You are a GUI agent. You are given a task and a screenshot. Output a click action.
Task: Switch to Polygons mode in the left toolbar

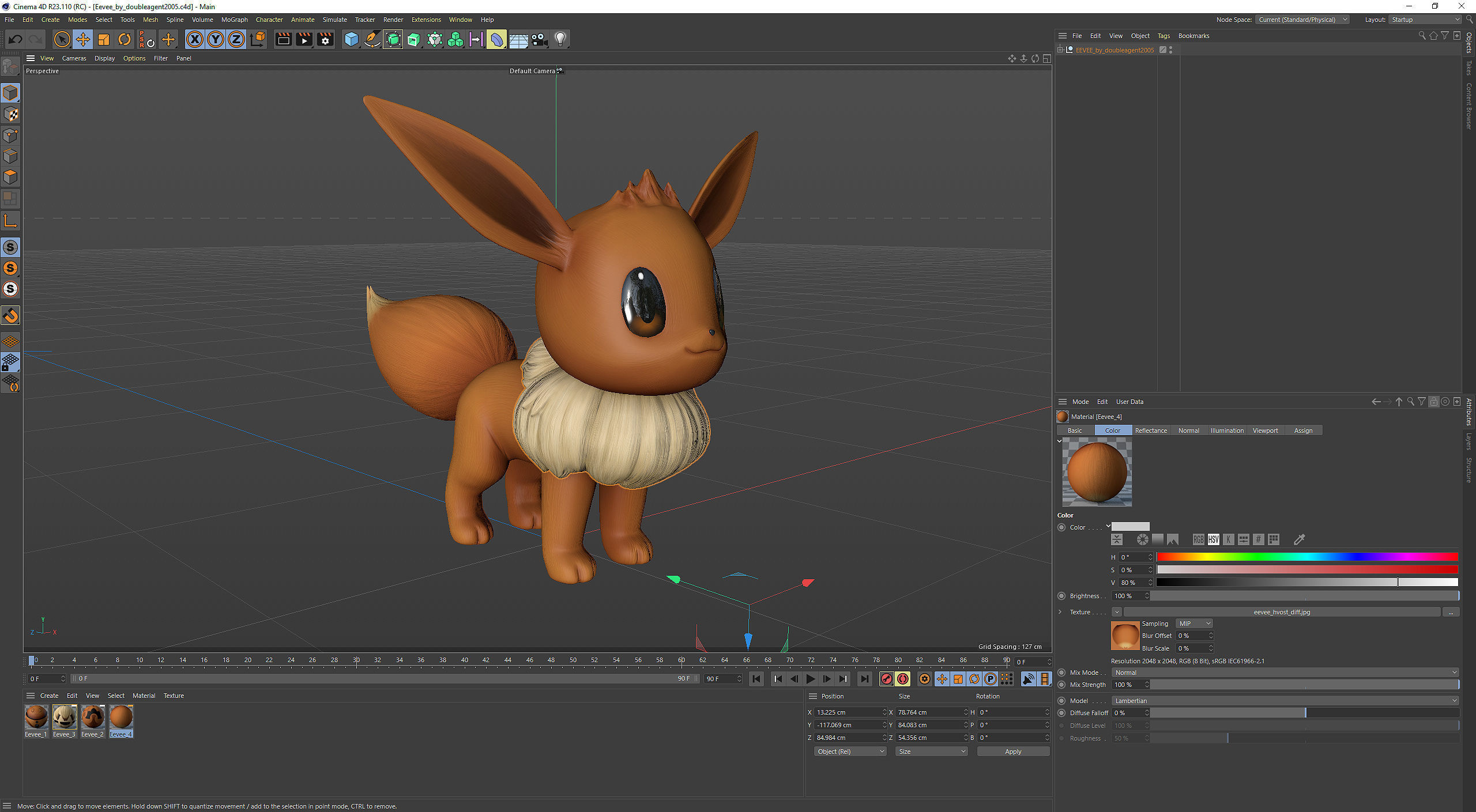pos(10,177)
